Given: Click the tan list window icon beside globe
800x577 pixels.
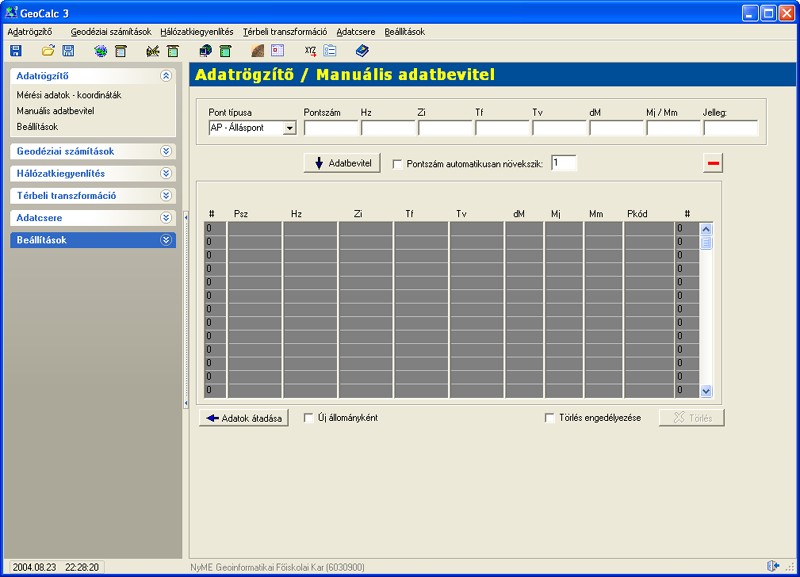Looking at the screenshot, I should click(x=120, y=51).
